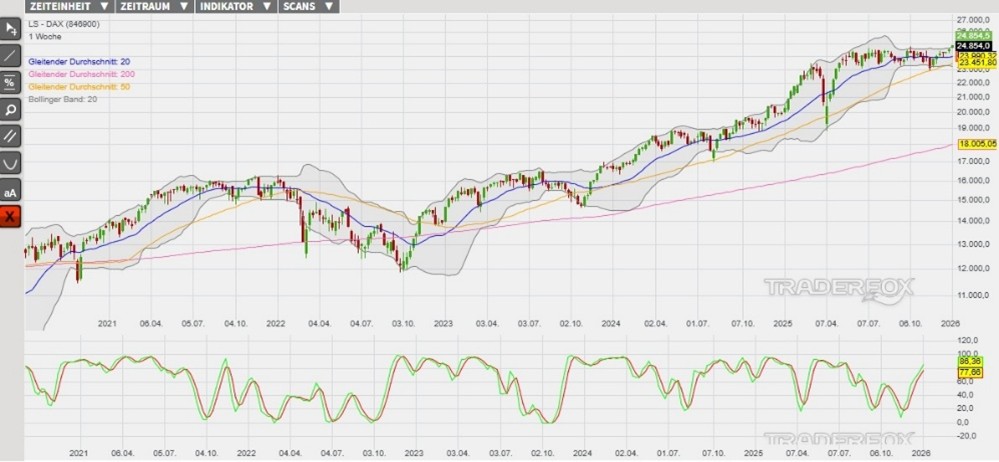This screenshot has width=999, height=462.
Task: Open the aA text annotation tool
Action: [x=10, y=190]
